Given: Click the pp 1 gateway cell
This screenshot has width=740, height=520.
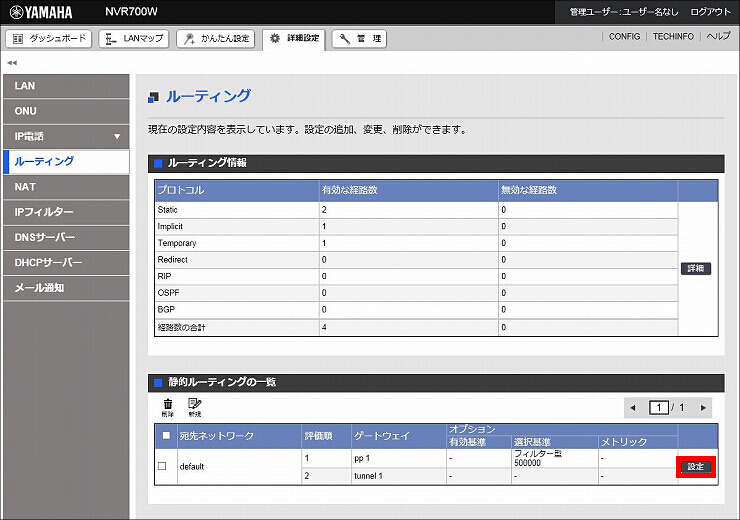Looking at the screenshot, I should tap(399, 458).
